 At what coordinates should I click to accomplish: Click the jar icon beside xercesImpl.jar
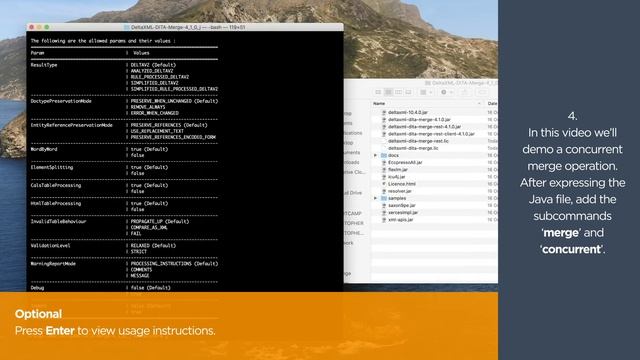click(384, 213)
